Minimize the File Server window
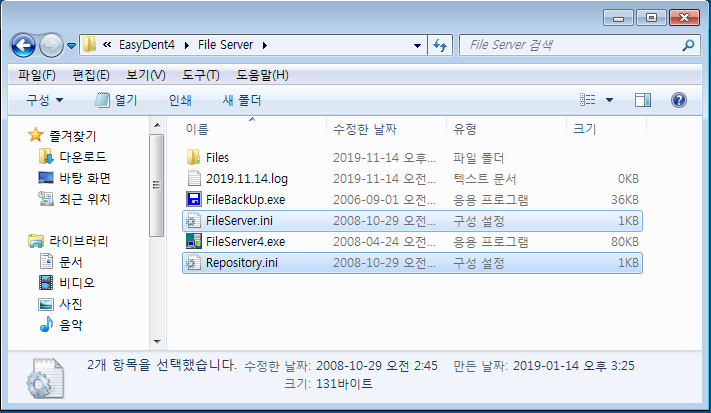 (x=618, y=18)
